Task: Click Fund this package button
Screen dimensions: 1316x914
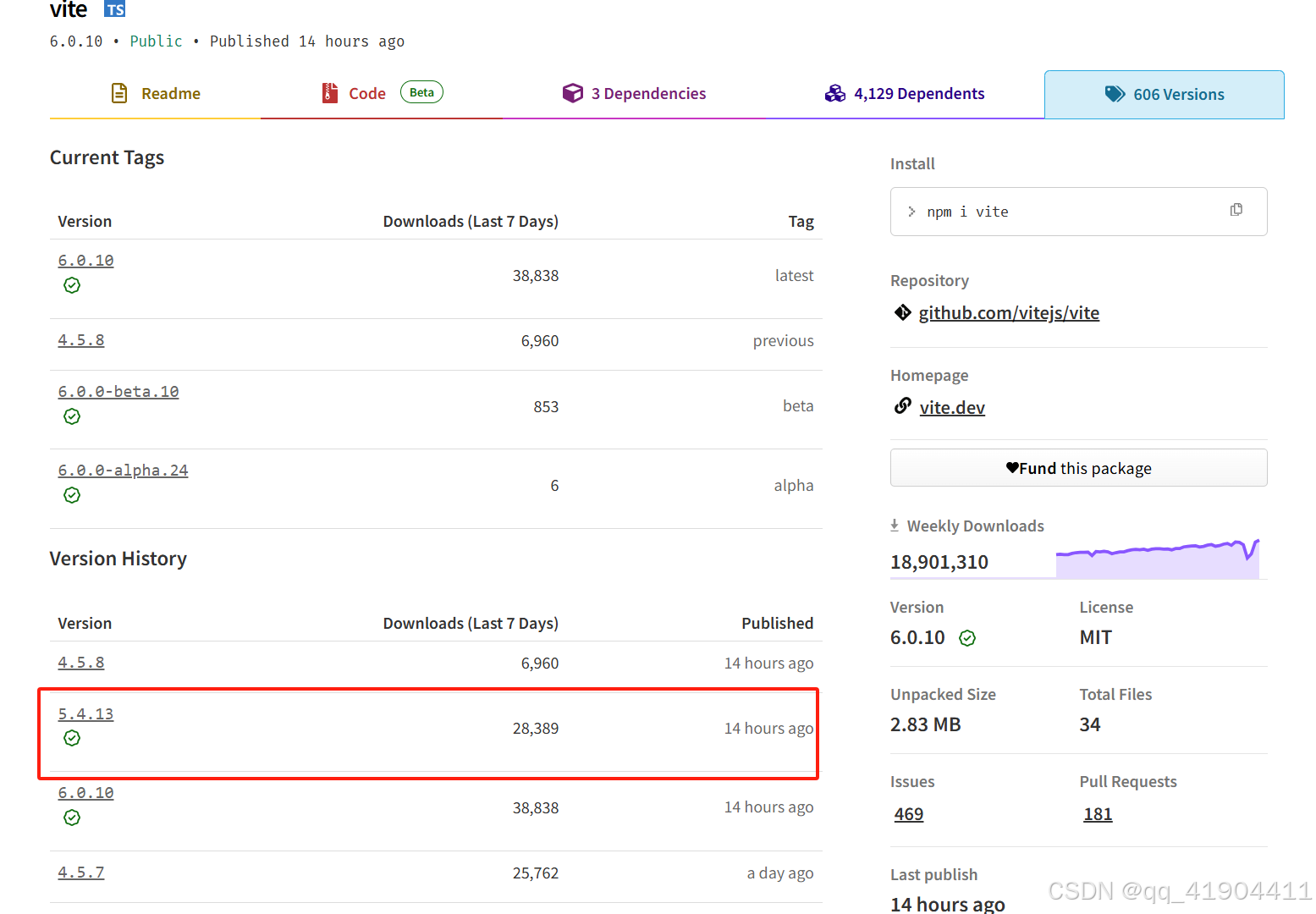Action: 1078,468
